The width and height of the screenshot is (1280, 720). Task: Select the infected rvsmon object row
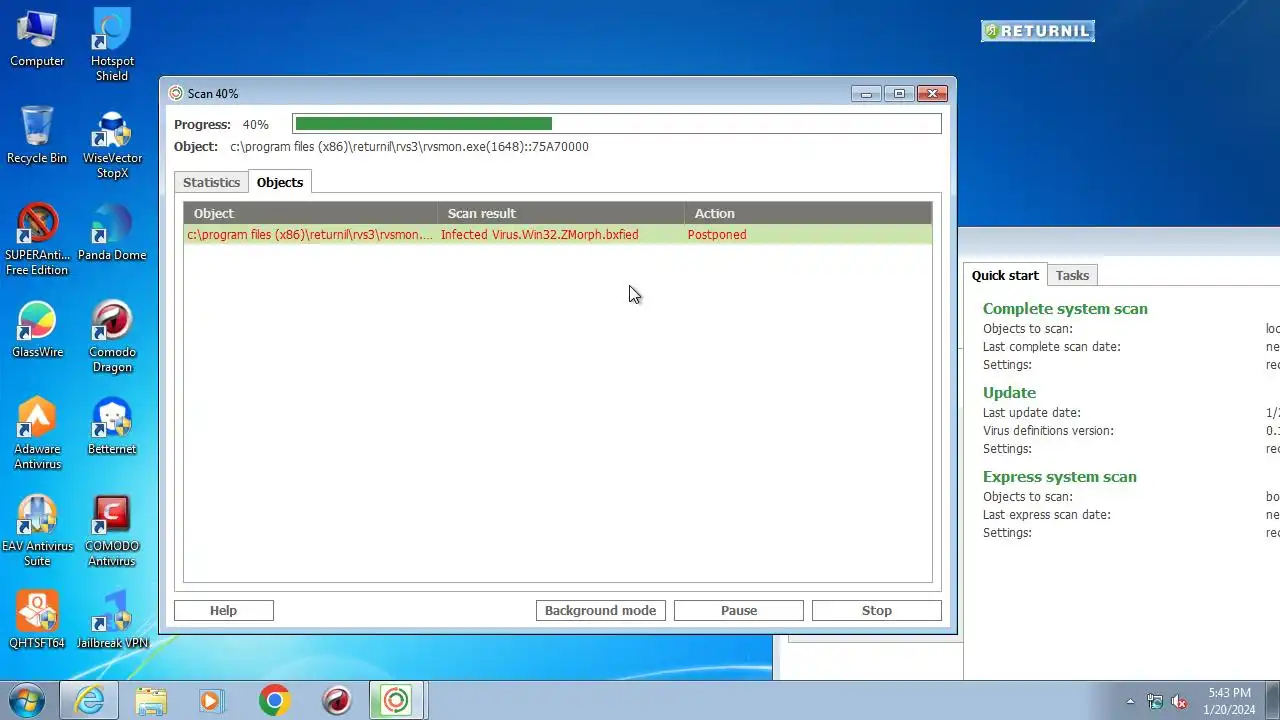558,234
